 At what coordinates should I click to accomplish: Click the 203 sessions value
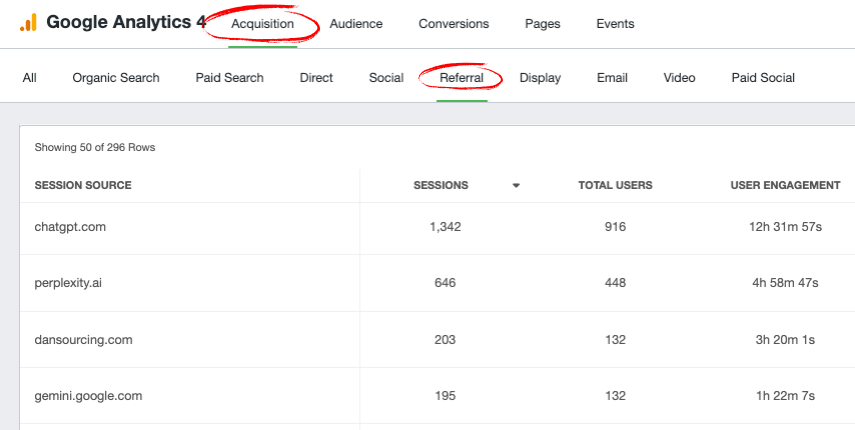click(445, 340)
